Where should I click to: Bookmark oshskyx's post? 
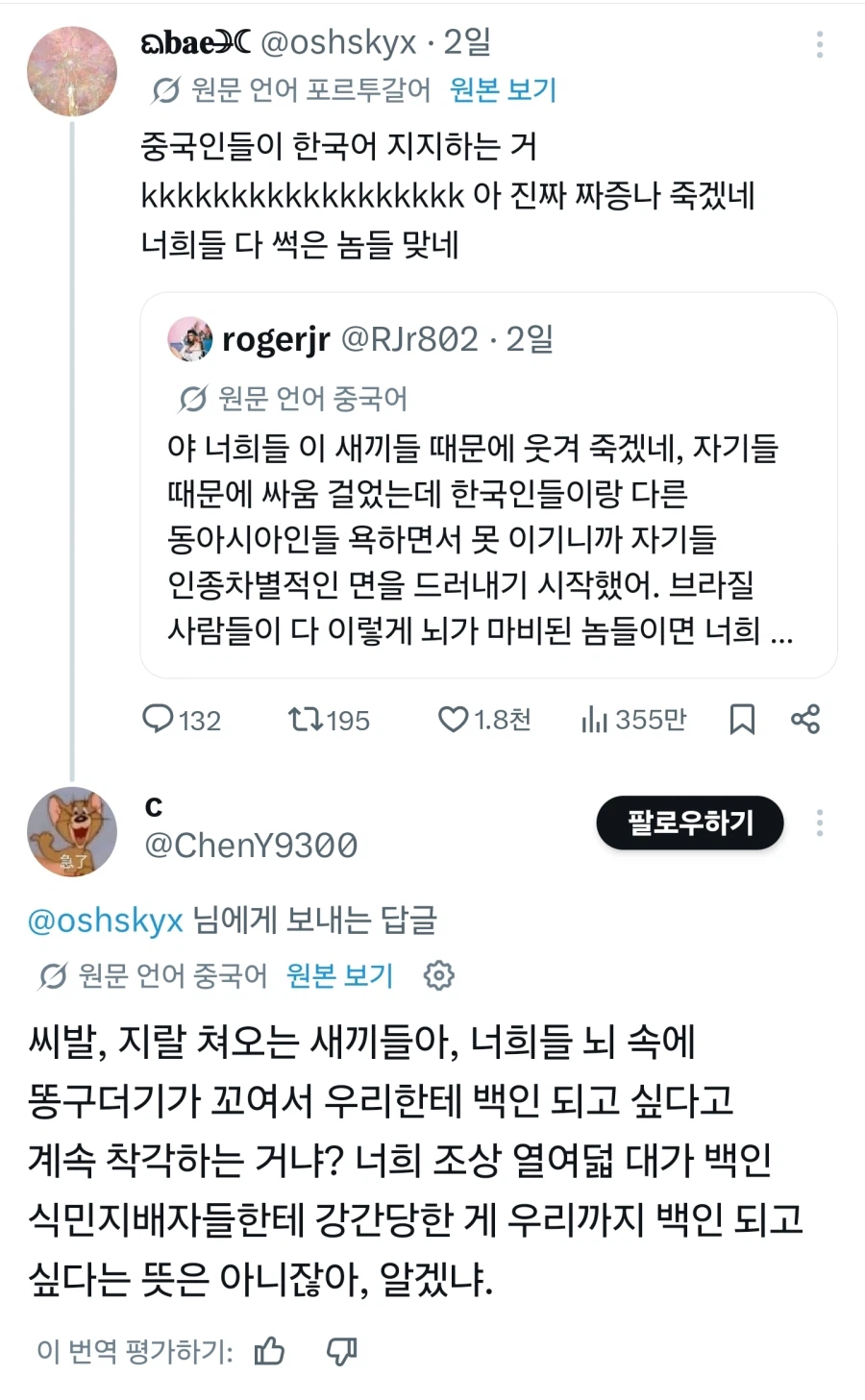point(742,720)
